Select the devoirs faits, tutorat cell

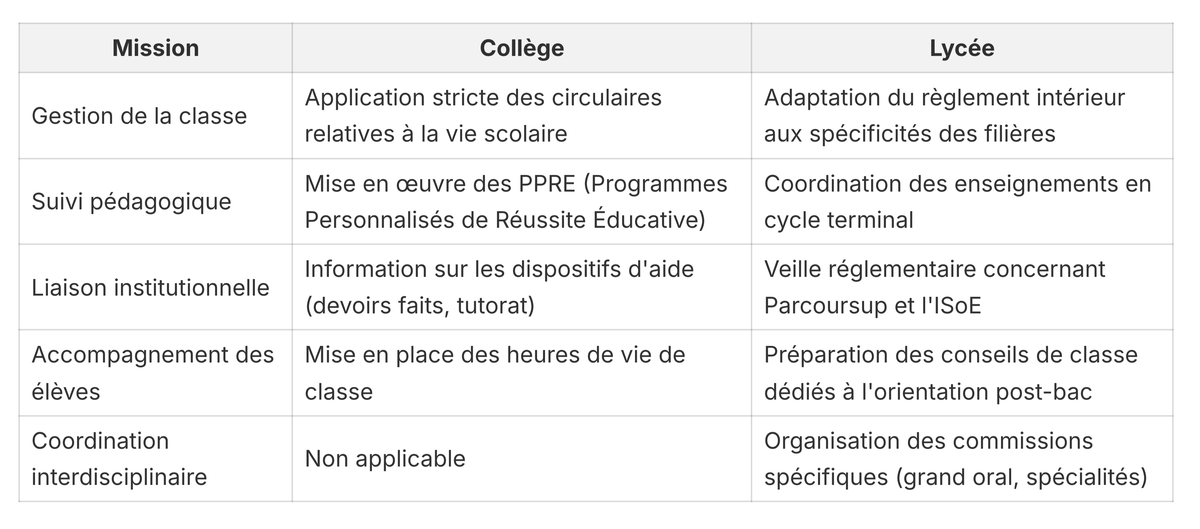pyautogui.click(x=420, y=306)
